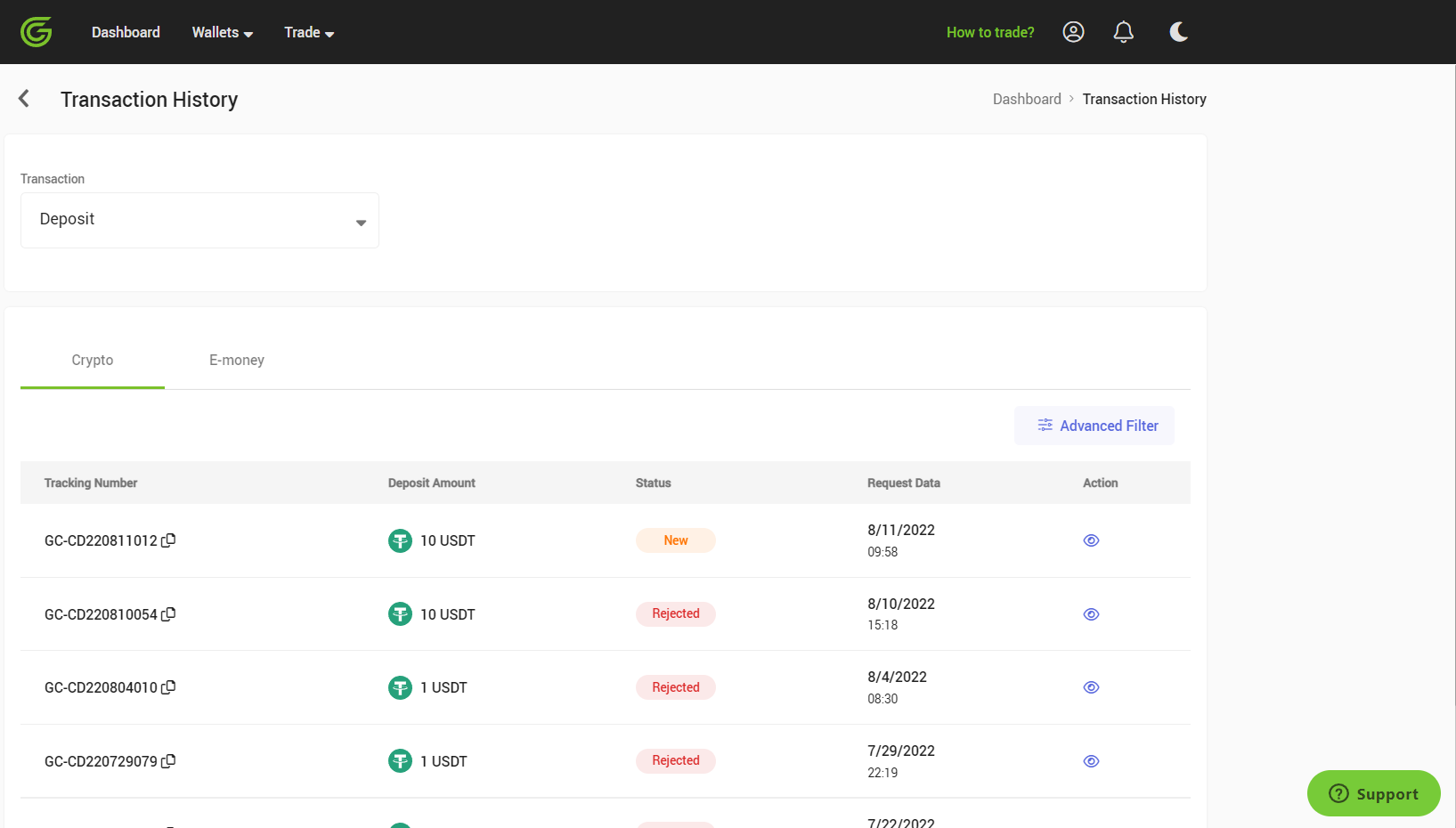This screenshot has height=828, width=1456.
Task: Click USDT coin icon in GC-CD220729079 row
Action: [400, 761]
